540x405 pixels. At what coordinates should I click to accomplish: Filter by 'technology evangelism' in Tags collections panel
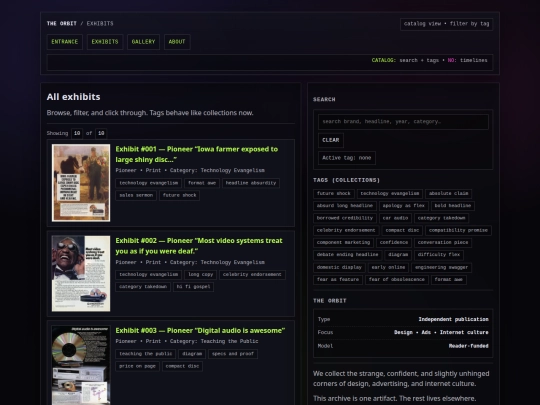coord(390,194)
